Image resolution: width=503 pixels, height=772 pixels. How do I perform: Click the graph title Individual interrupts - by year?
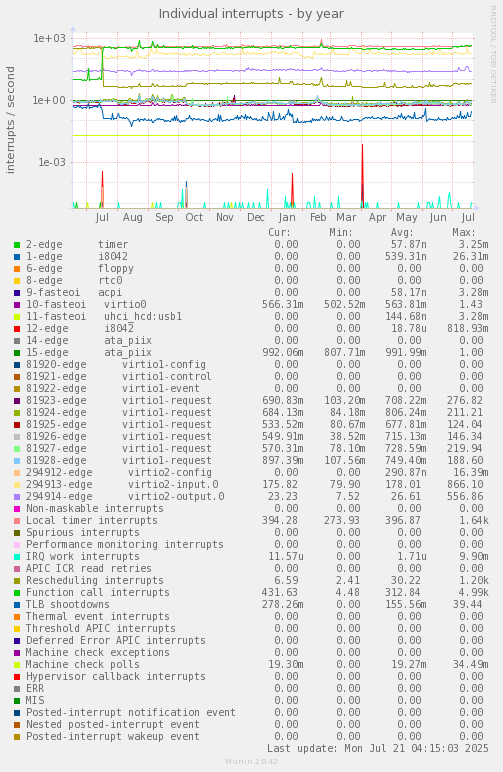pos(251,14)
